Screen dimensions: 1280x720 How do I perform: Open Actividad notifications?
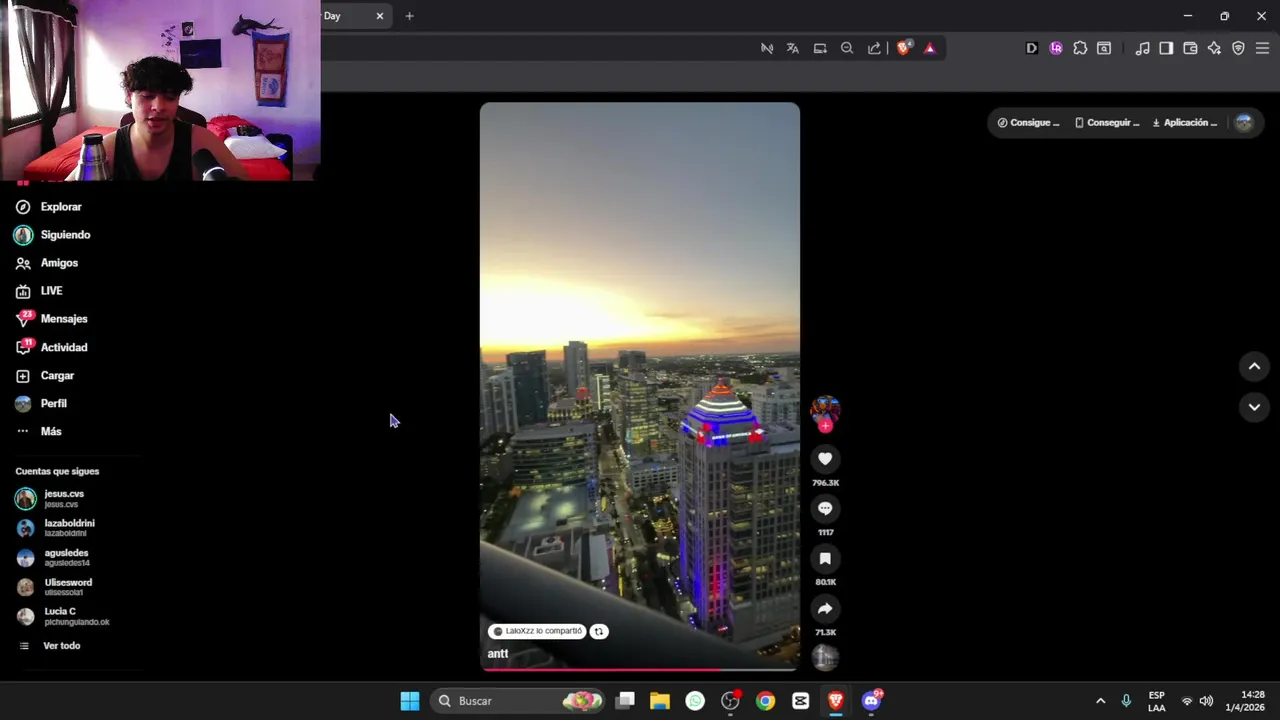point(51,347)
